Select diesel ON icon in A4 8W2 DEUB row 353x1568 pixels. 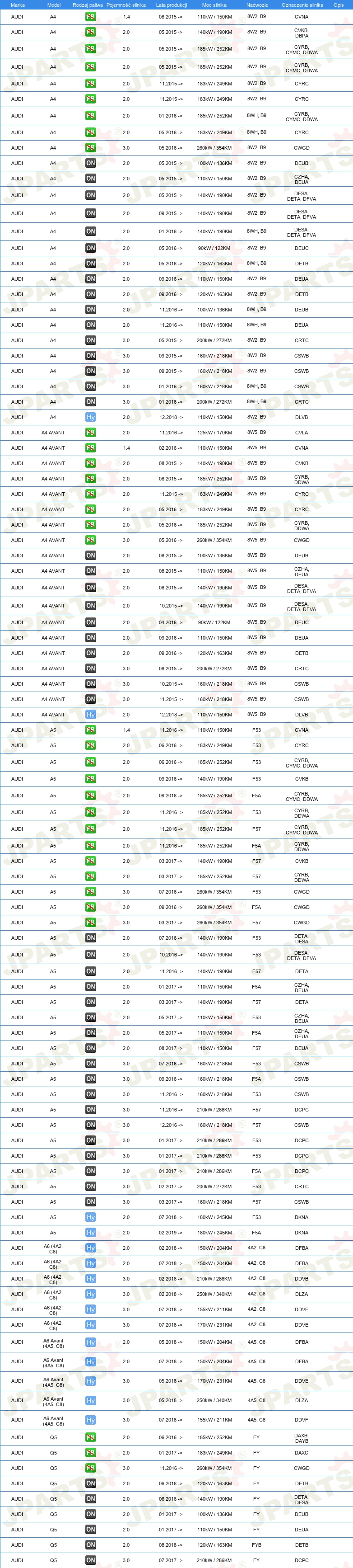tap(91, 163)
